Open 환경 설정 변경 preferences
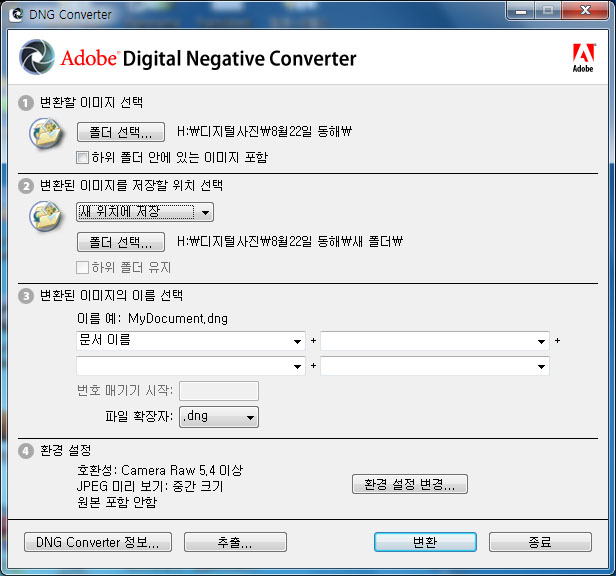616x576 pixels. 410,484
